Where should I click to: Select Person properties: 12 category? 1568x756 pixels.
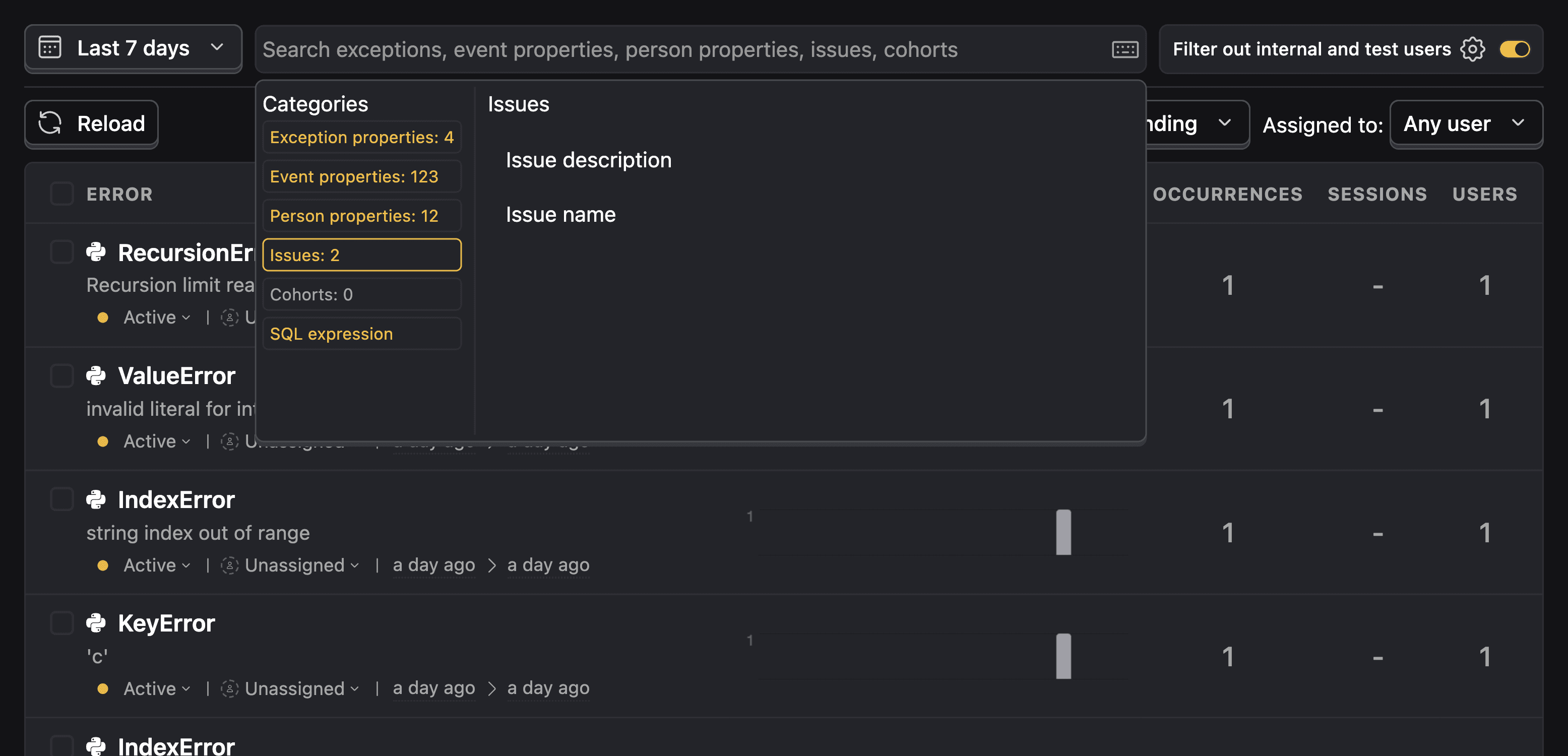tap(361, 216)
